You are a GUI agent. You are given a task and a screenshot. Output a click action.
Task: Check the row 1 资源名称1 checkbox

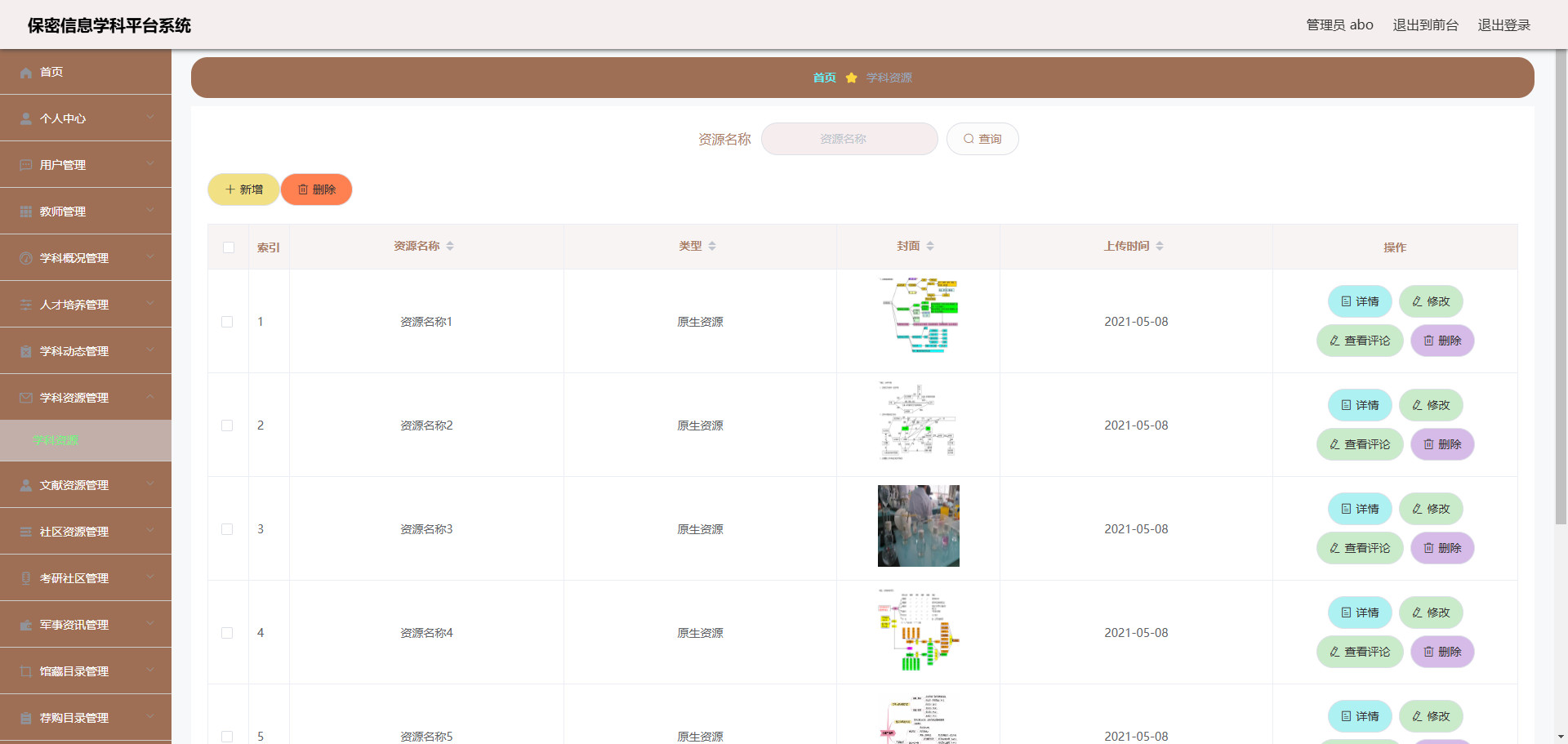[227, 322]
